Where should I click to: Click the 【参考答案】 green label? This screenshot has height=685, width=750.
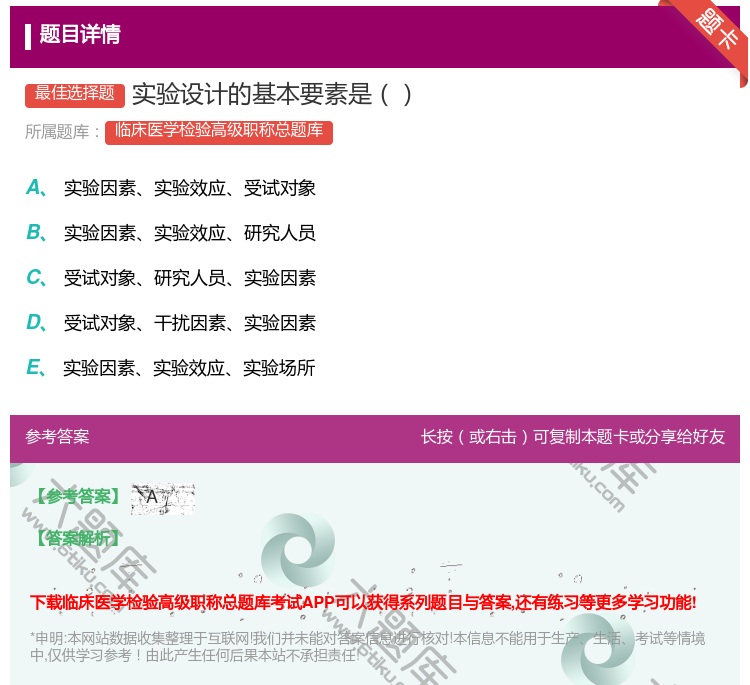[x=79, y=497]
